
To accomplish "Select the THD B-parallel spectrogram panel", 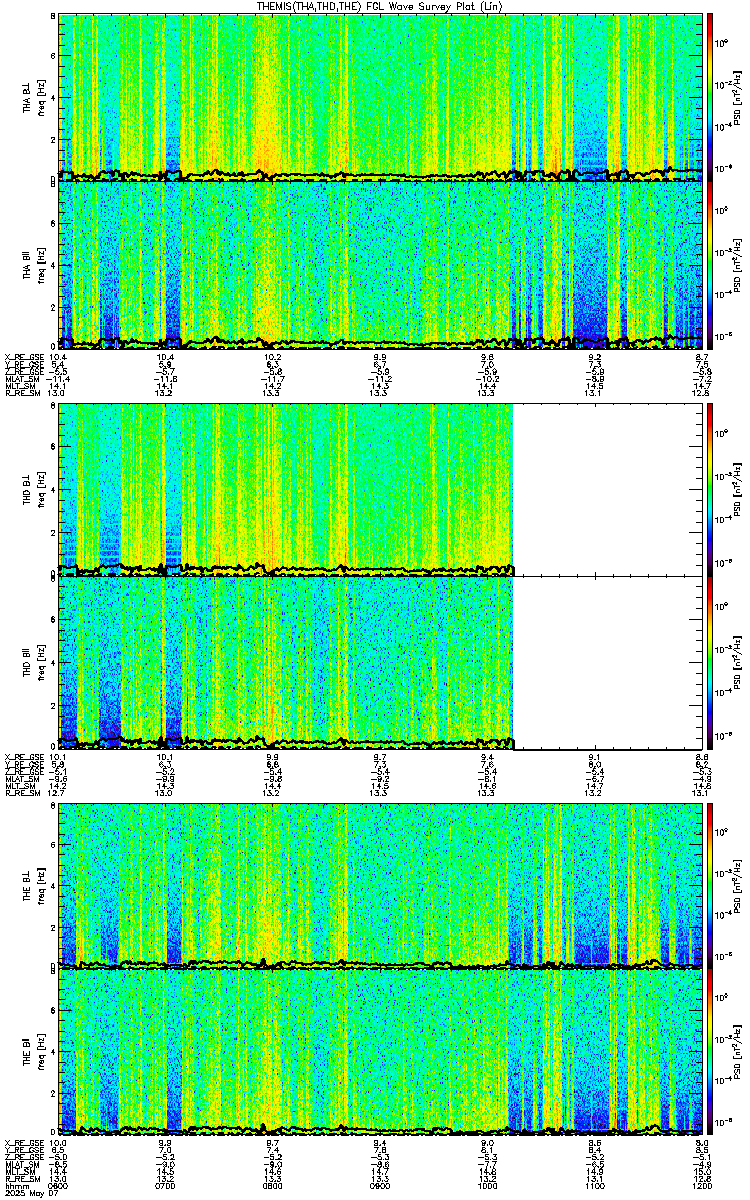I will pyautogui.click(x=381, y=661).
